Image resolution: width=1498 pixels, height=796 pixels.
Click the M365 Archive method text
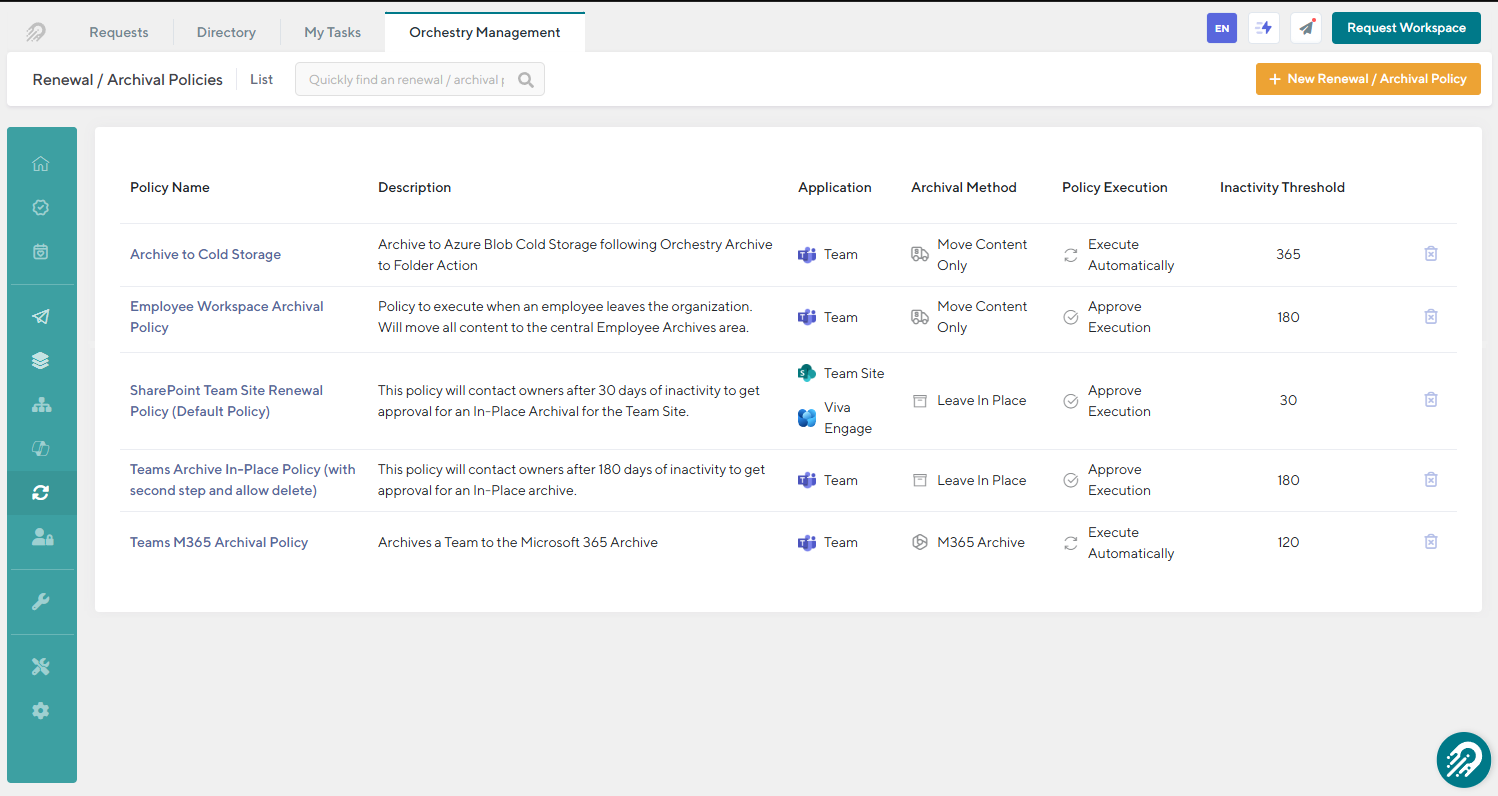click(981, 542)
